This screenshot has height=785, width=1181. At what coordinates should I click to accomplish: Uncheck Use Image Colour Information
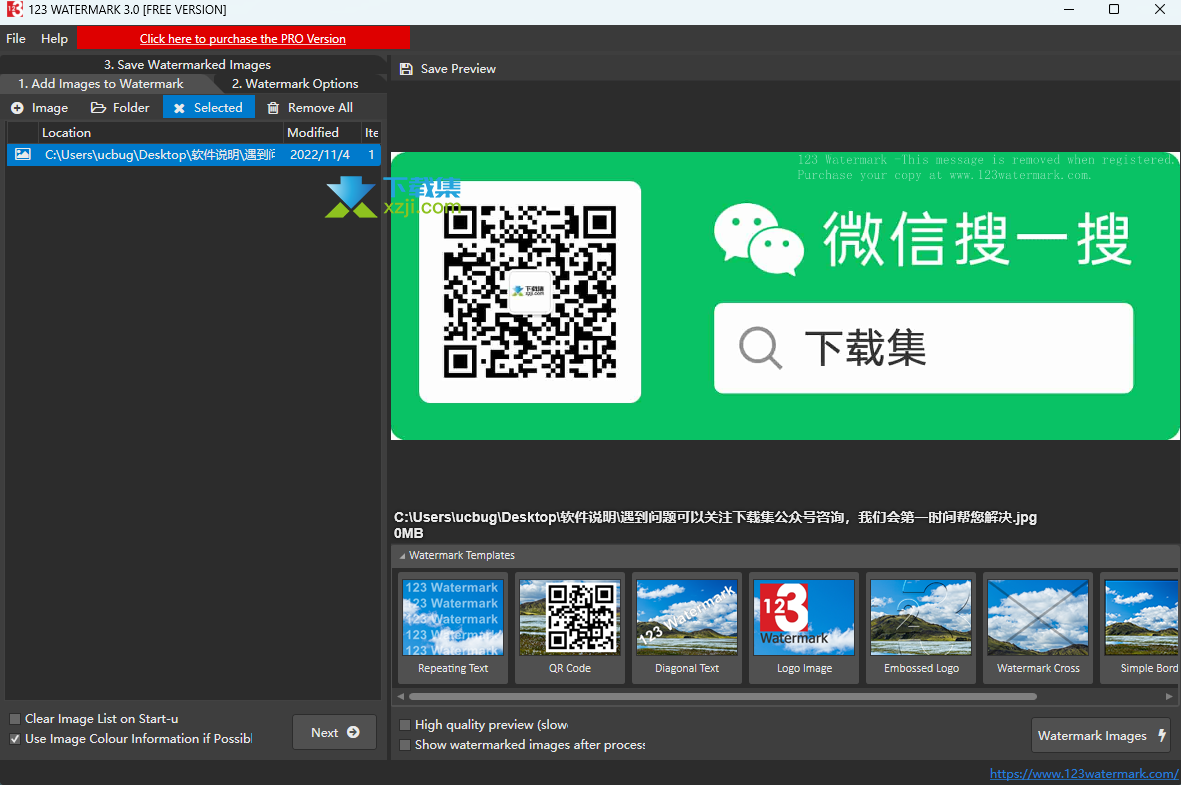click(15, 739)
